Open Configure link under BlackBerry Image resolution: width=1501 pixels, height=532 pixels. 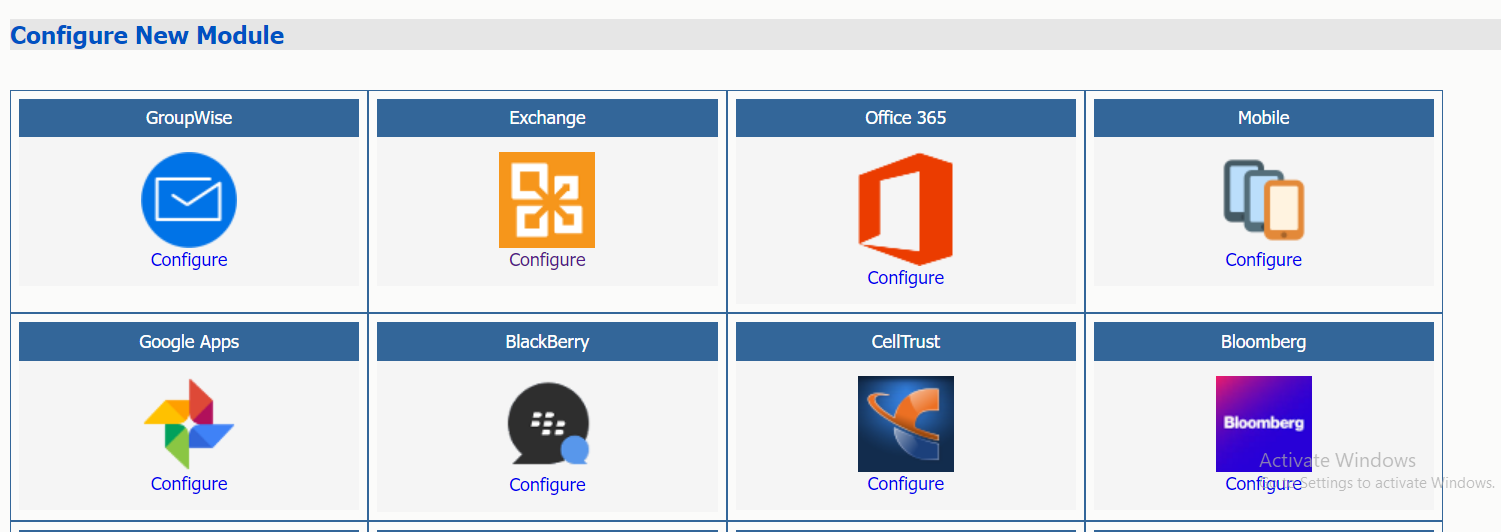click(x=547, y=485)
